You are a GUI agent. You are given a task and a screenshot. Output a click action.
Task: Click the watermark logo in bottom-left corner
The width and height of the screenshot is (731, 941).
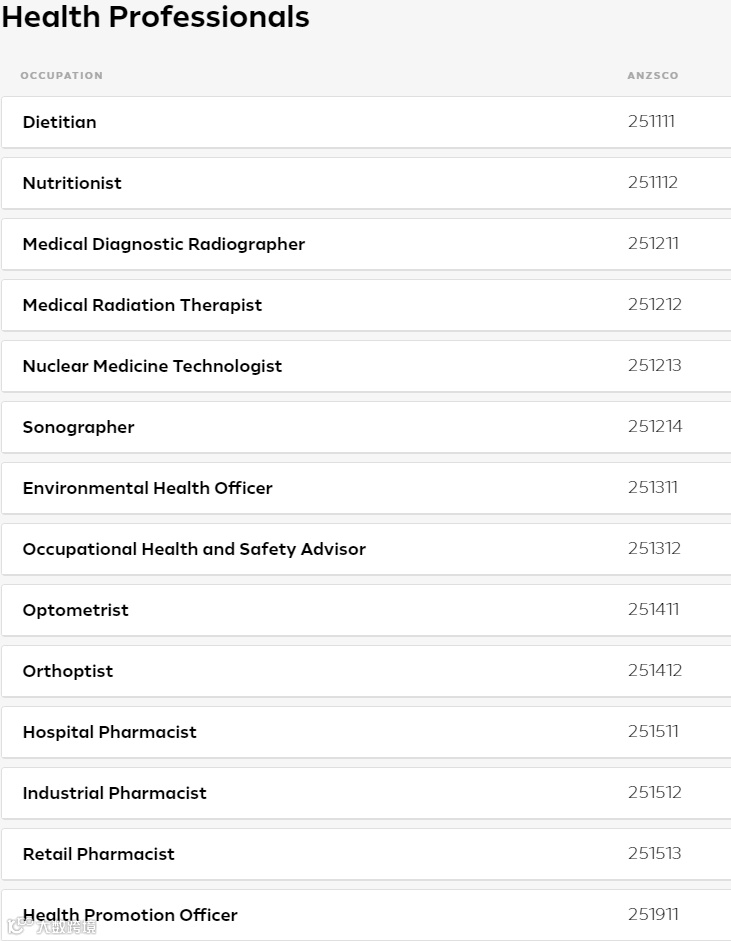click(52, 926)
